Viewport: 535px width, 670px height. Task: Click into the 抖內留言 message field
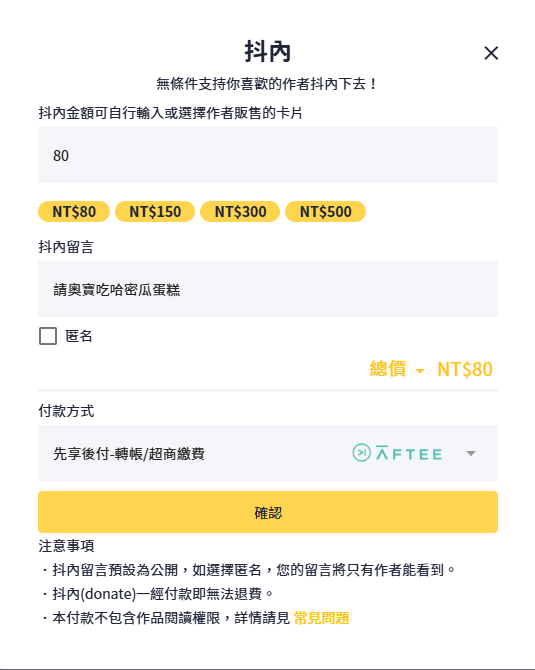(268, 289)
